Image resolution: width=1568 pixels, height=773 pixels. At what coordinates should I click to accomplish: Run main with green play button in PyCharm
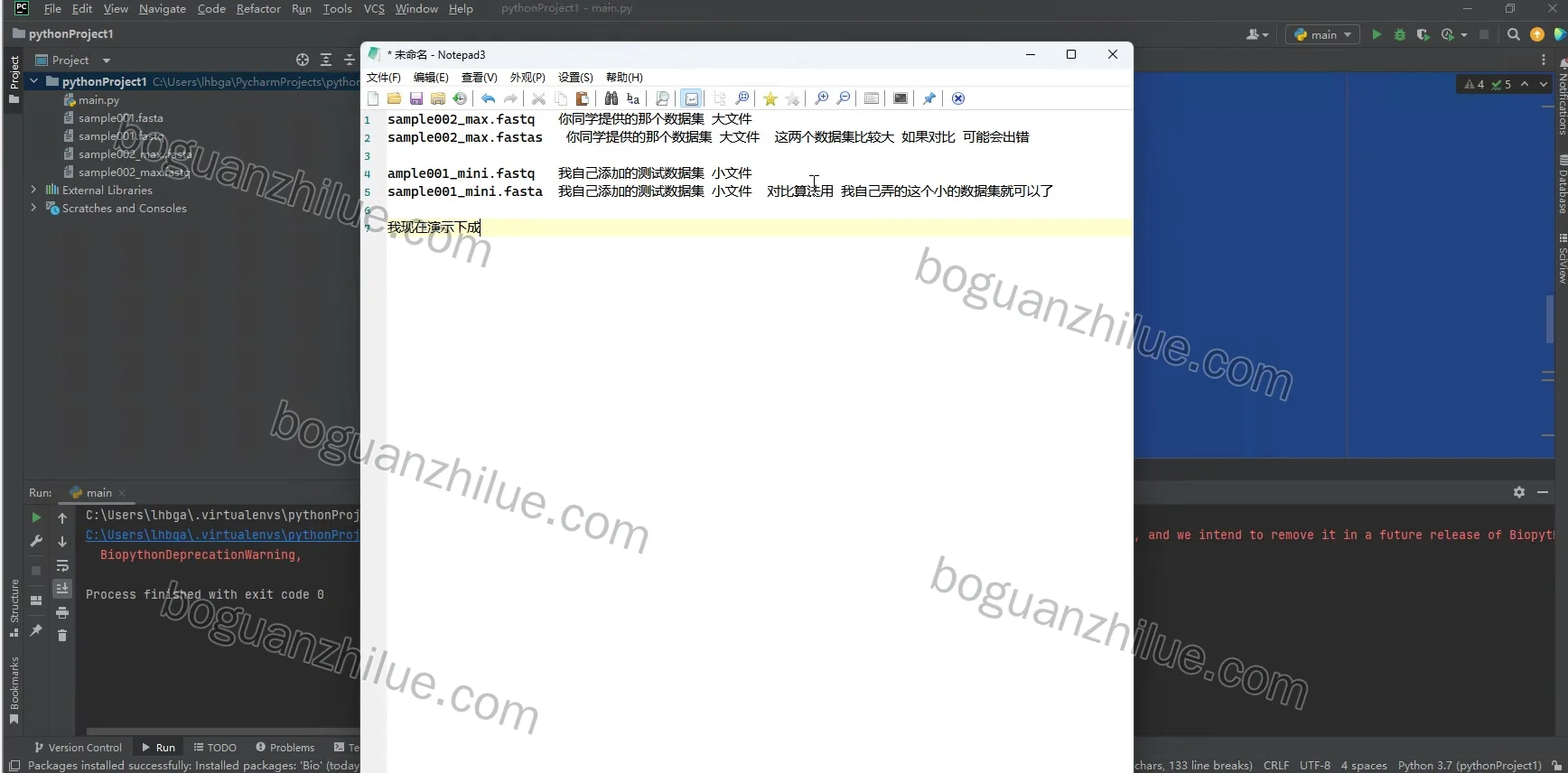[x=1377, y=34]
